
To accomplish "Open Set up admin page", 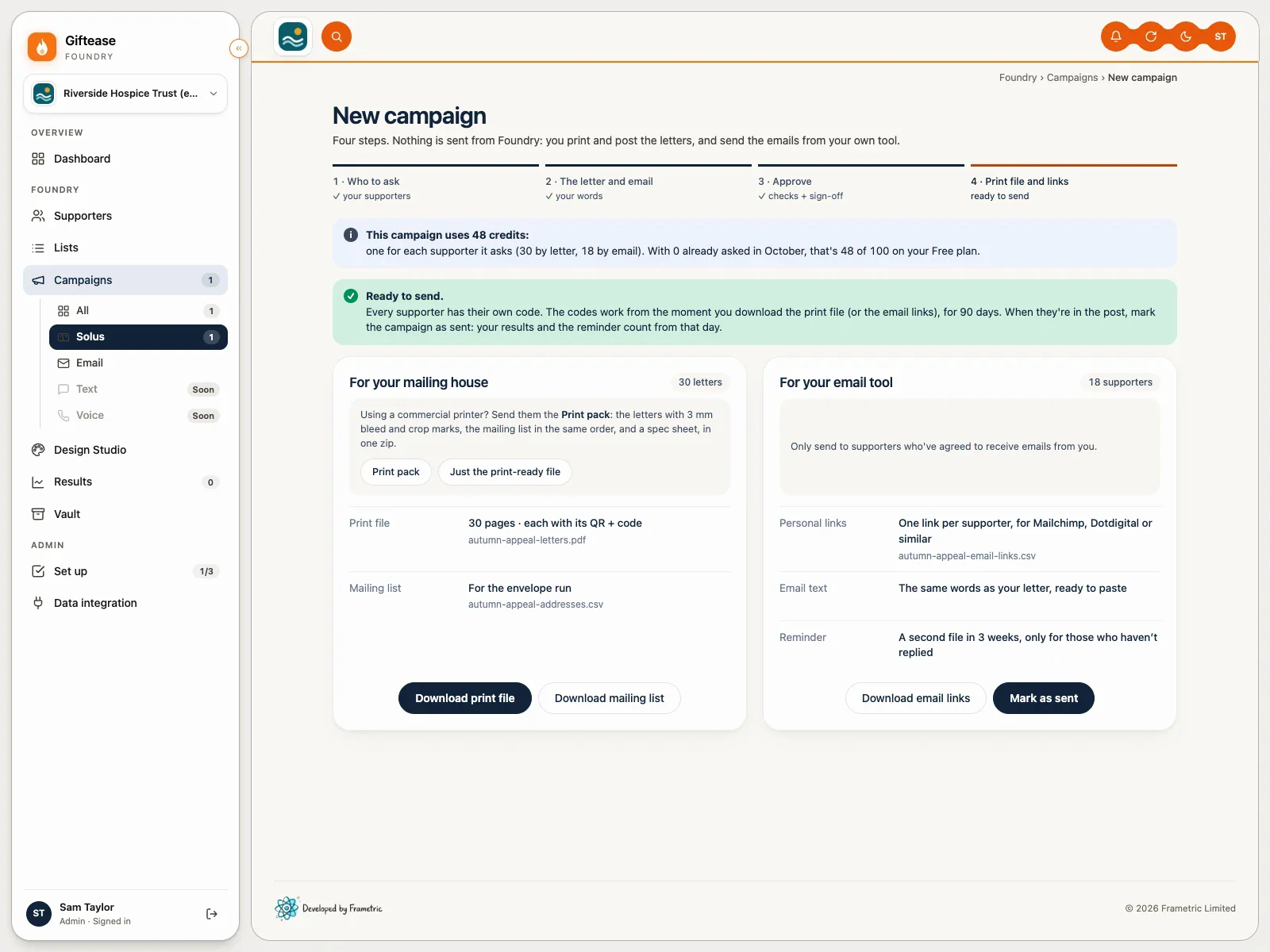I will click(x=125, y=571).
